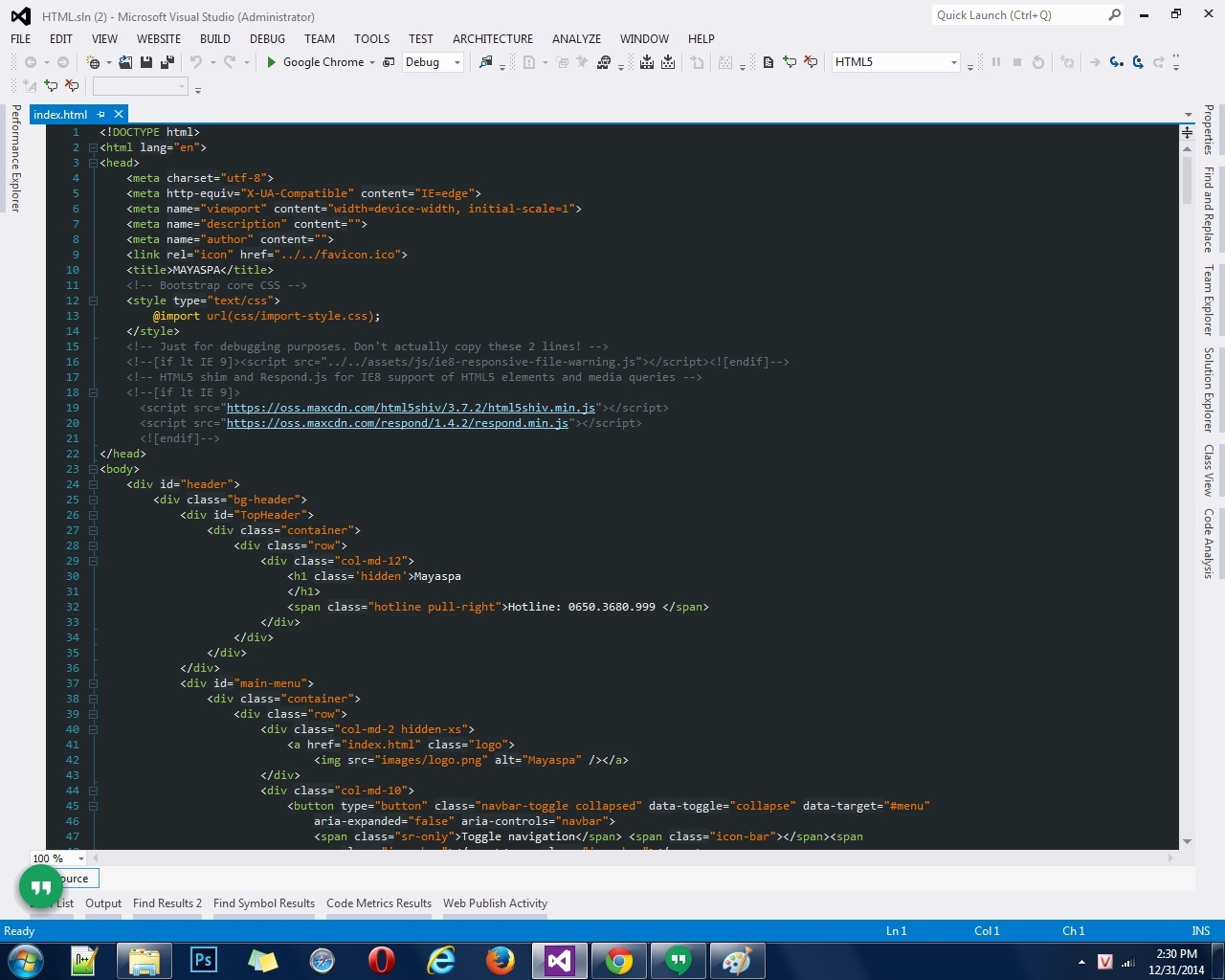1225x980 pixels.
Task: Click the green plus comment icon in second toolbar row
Action: tap(51, 86)
